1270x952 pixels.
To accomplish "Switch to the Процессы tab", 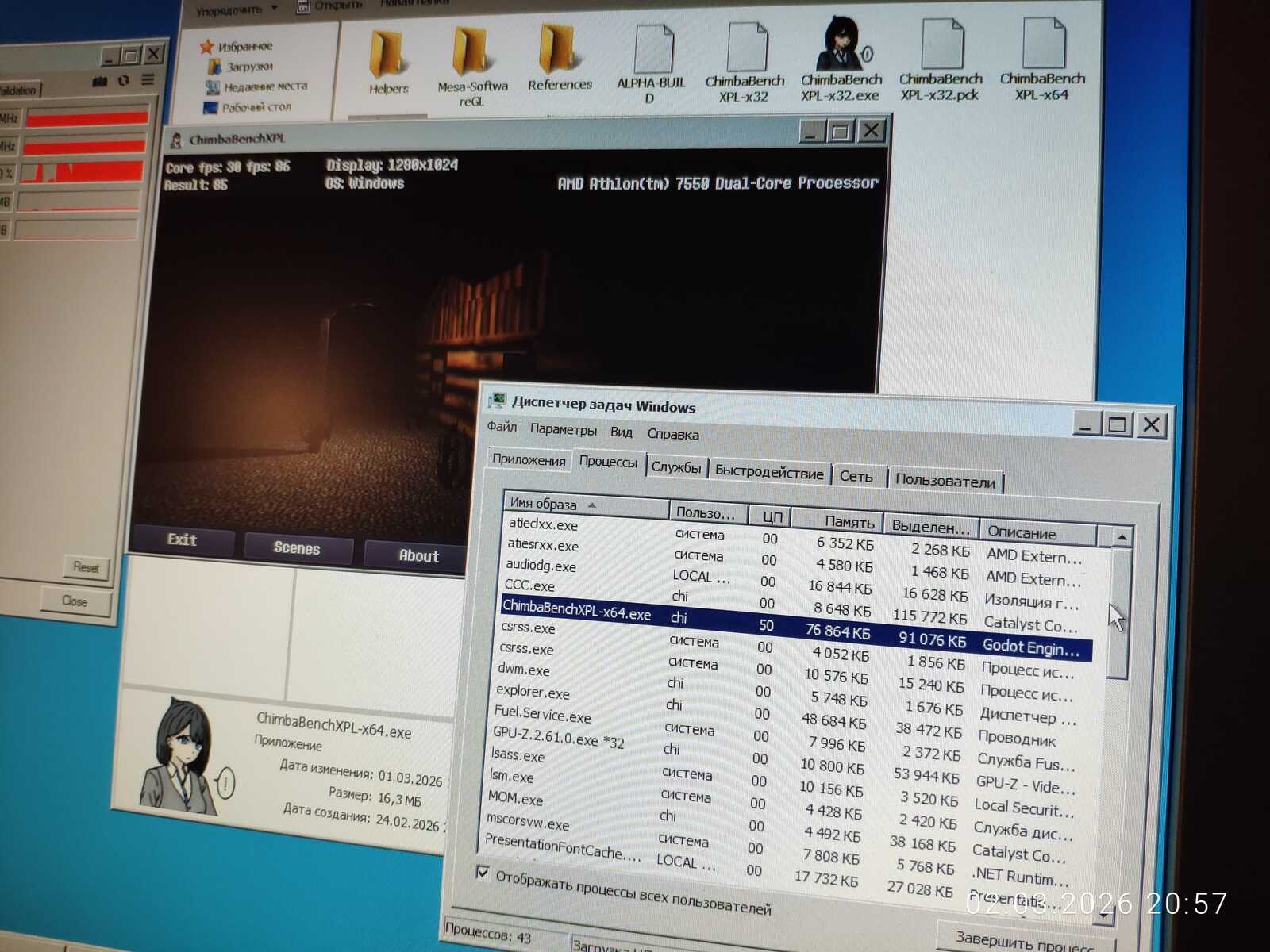I will 608,462.
